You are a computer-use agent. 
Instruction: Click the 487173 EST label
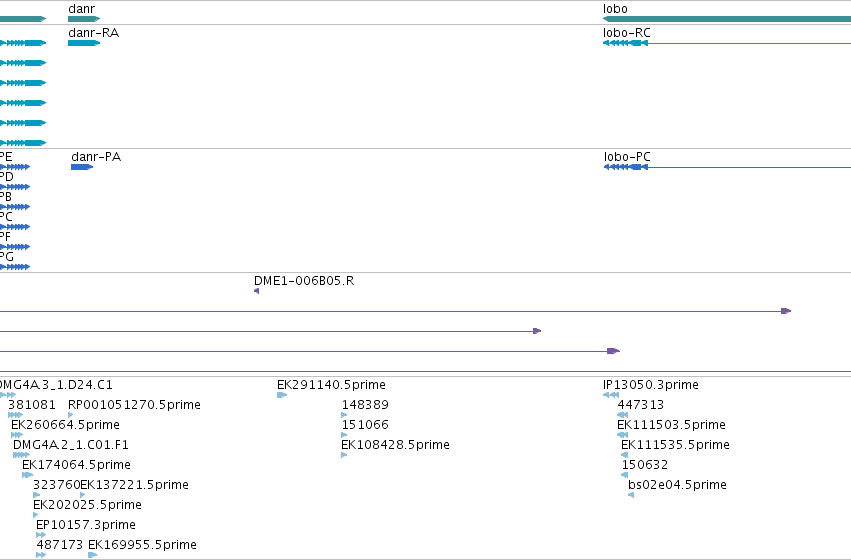60,544
